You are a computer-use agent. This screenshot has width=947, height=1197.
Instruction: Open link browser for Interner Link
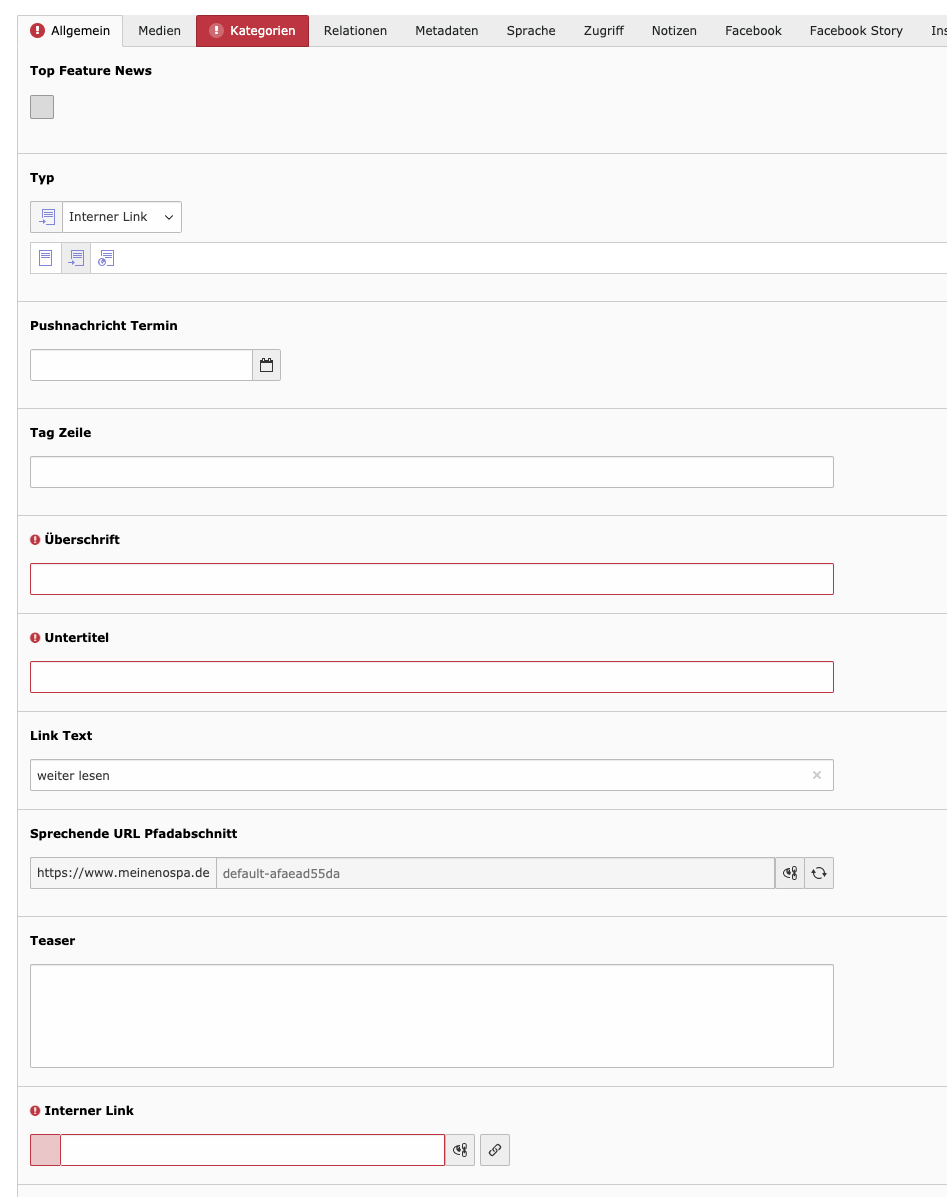click(495, 1150)
